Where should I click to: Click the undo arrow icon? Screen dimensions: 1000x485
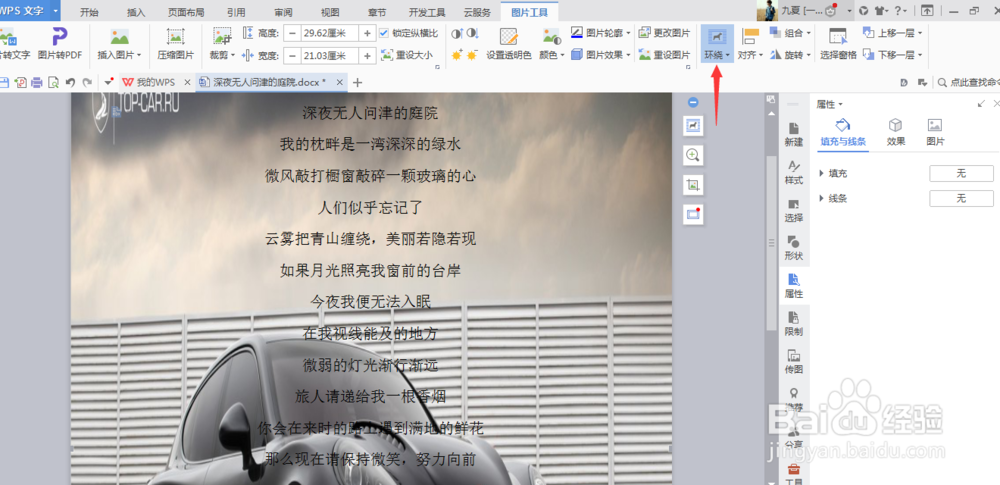[70, 82]
